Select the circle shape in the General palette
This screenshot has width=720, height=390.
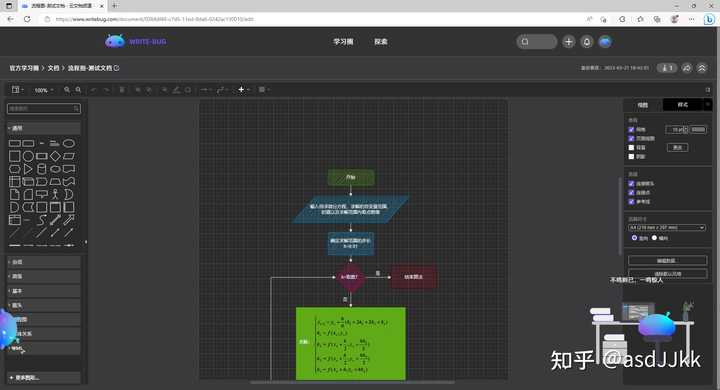click(28, 156)
